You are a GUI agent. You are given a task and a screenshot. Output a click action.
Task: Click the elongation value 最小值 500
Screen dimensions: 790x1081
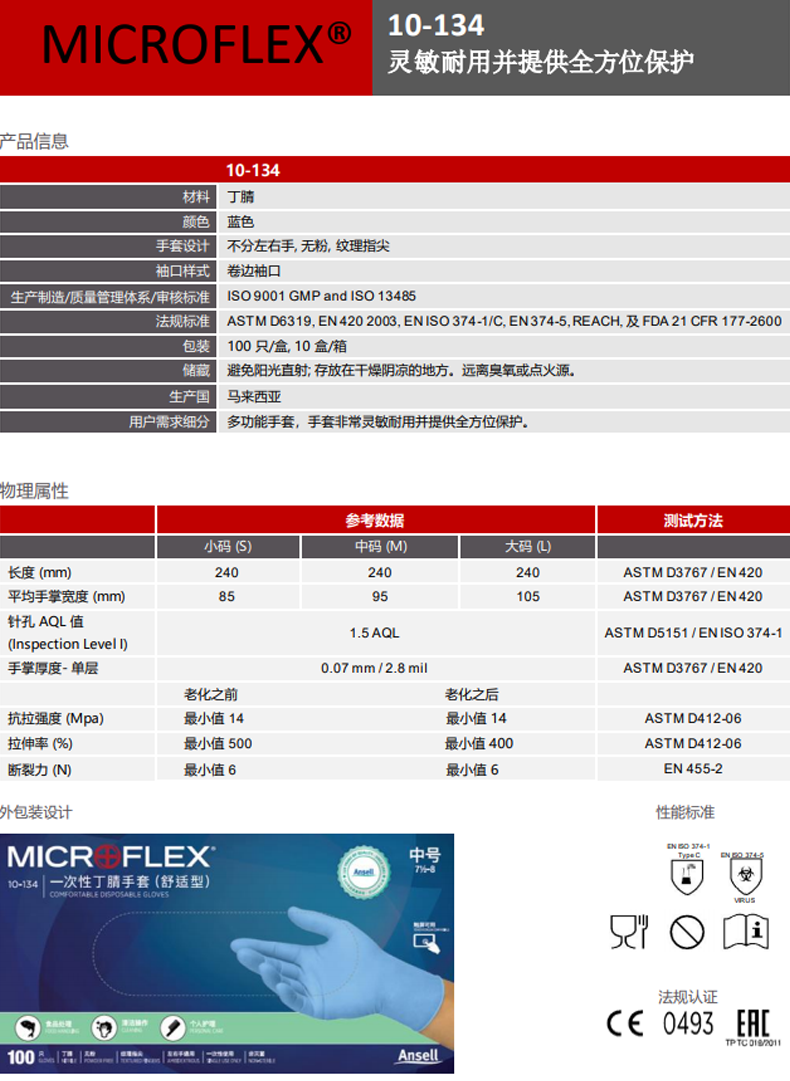218,743
